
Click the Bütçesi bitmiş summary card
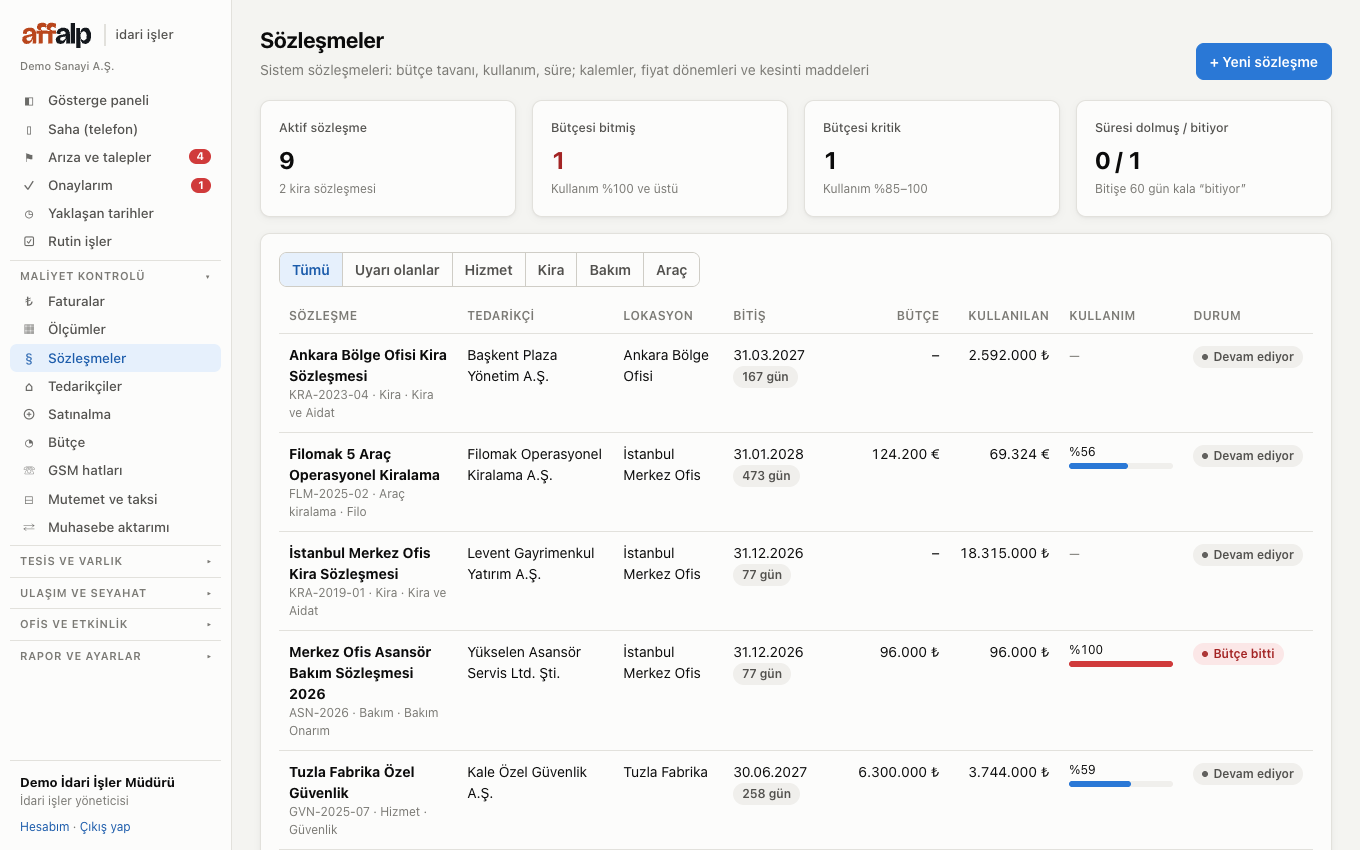660,158
